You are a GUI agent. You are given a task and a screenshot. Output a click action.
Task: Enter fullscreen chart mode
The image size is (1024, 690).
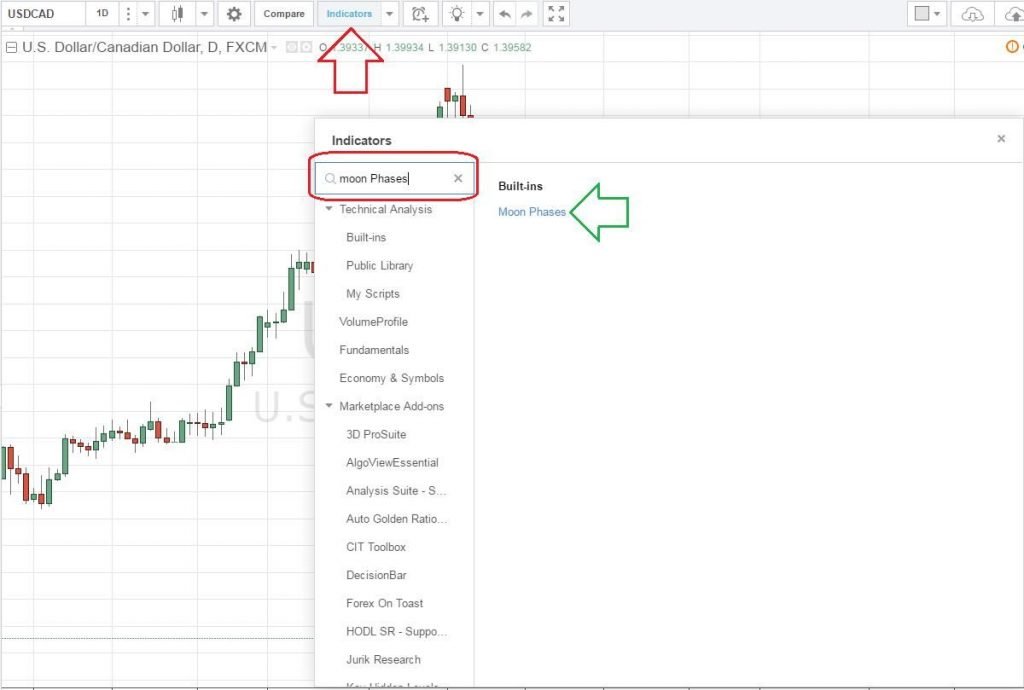point(557,13)
